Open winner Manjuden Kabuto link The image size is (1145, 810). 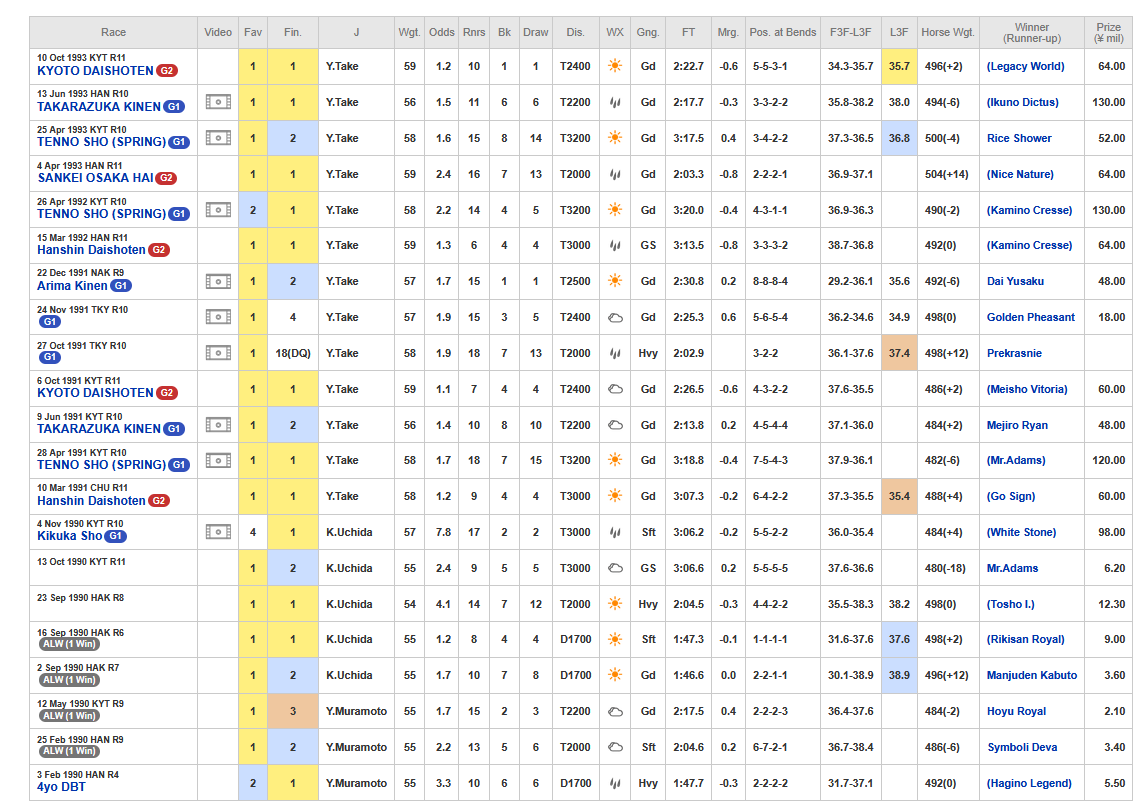coord(1032,675)
